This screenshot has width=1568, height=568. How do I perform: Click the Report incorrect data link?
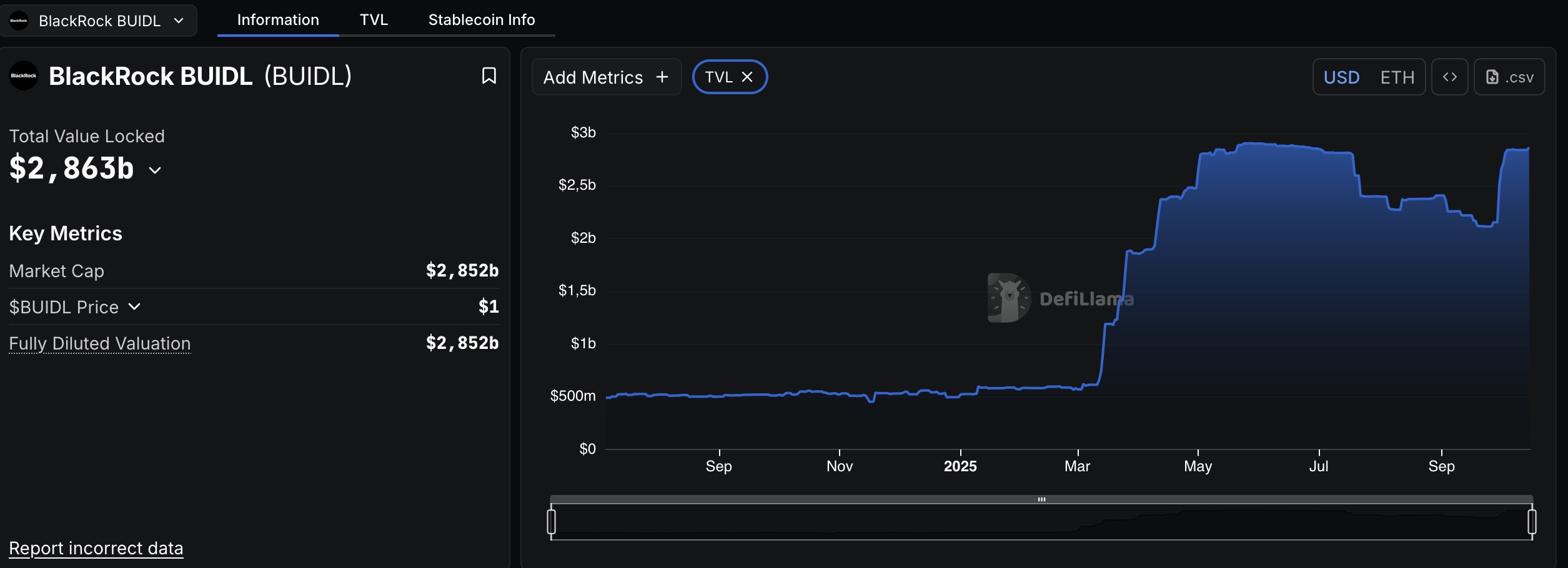(x=96, y=548)
